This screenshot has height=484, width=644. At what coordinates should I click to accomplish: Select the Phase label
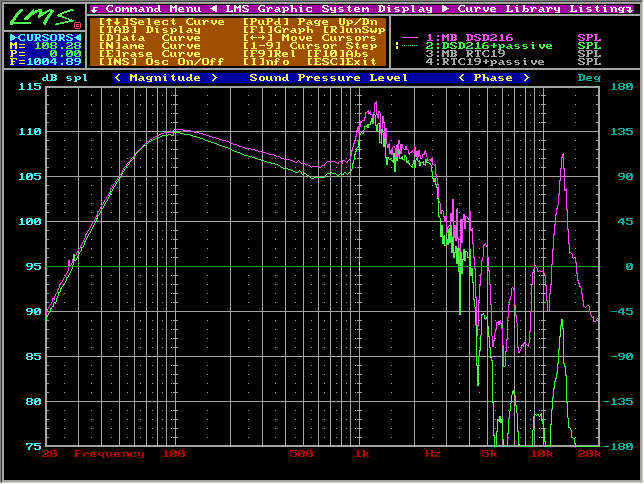click(x=493, y=78)
